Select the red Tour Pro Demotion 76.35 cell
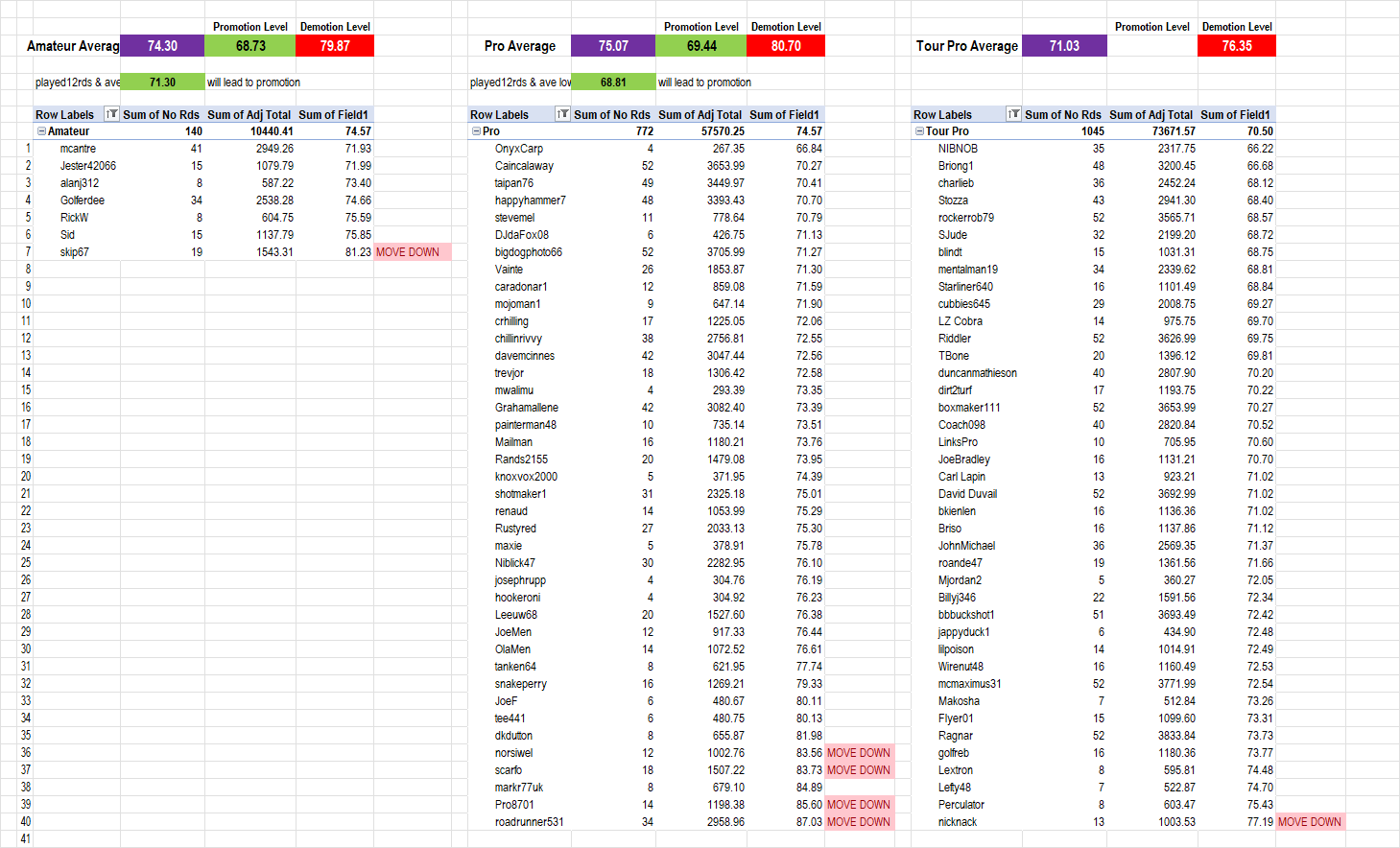Image resolution: width=1400 pixels, height=848 pixels. point(1236,46)
